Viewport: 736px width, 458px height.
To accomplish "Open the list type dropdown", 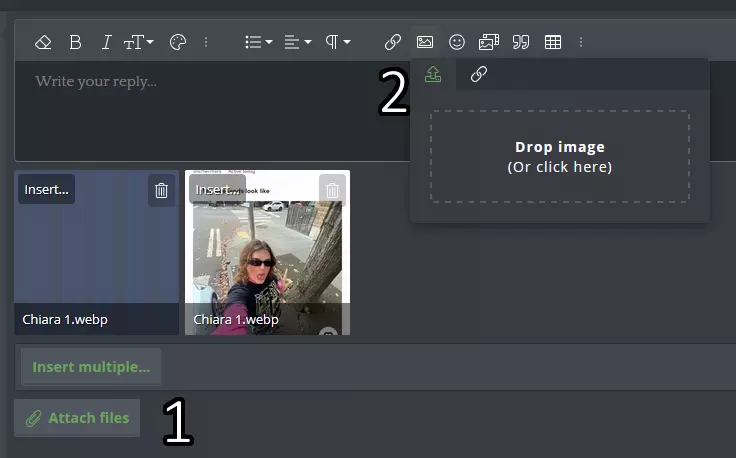I will point(259,42).
